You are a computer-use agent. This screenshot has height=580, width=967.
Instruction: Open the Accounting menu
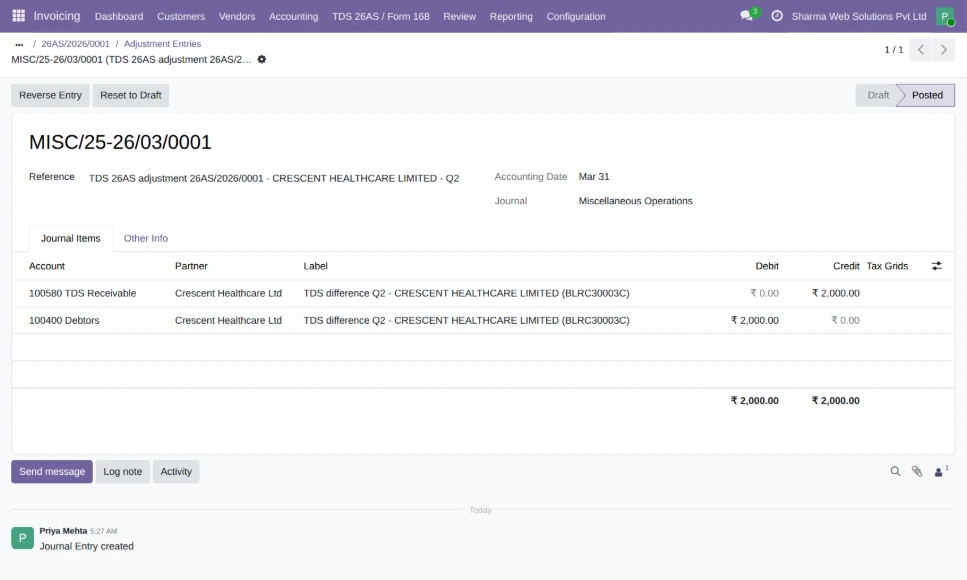click(x=294, y=17)
